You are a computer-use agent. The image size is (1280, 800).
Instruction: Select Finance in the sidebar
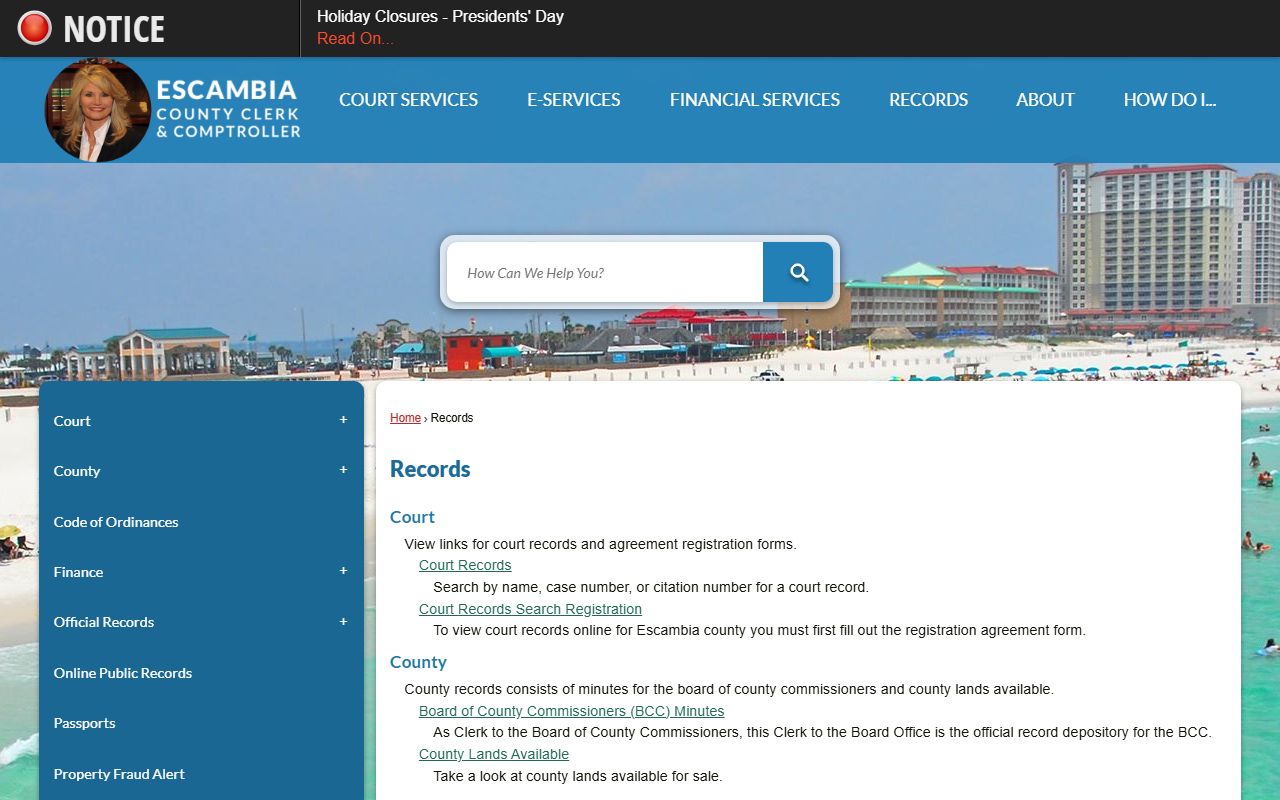pos(78,572)
